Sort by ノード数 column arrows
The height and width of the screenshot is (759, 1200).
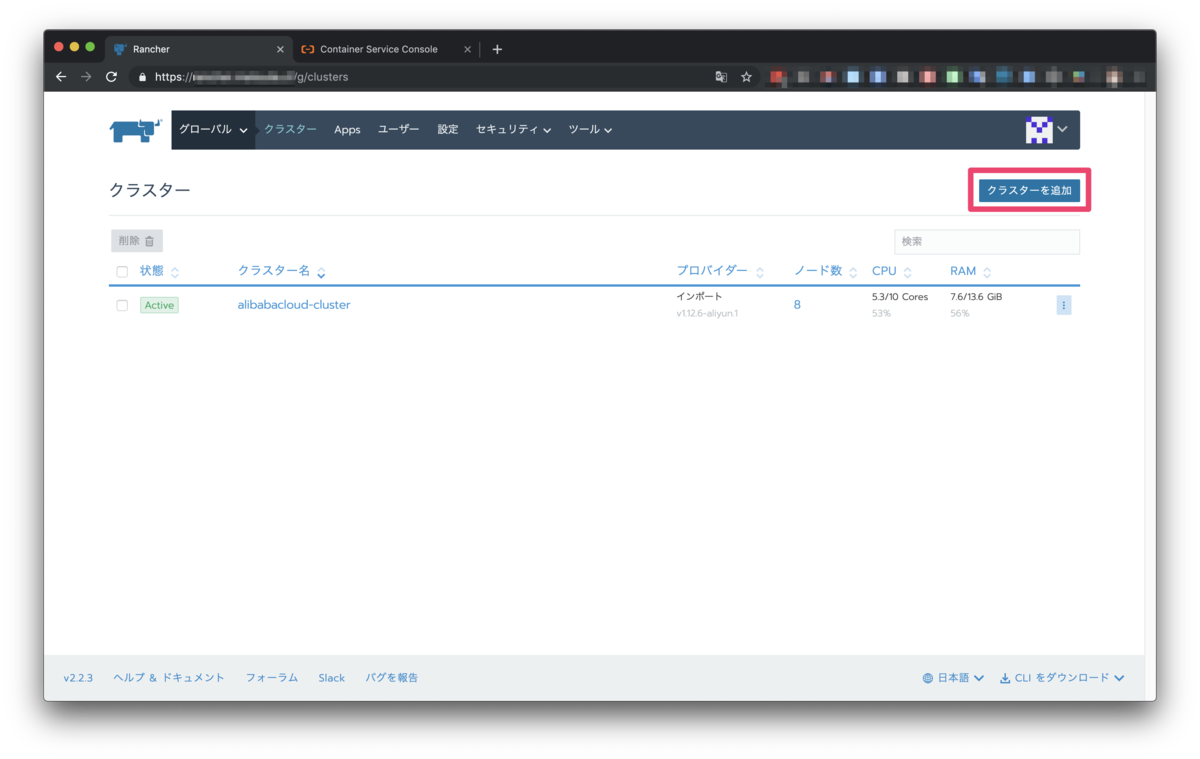click(853, 272)
